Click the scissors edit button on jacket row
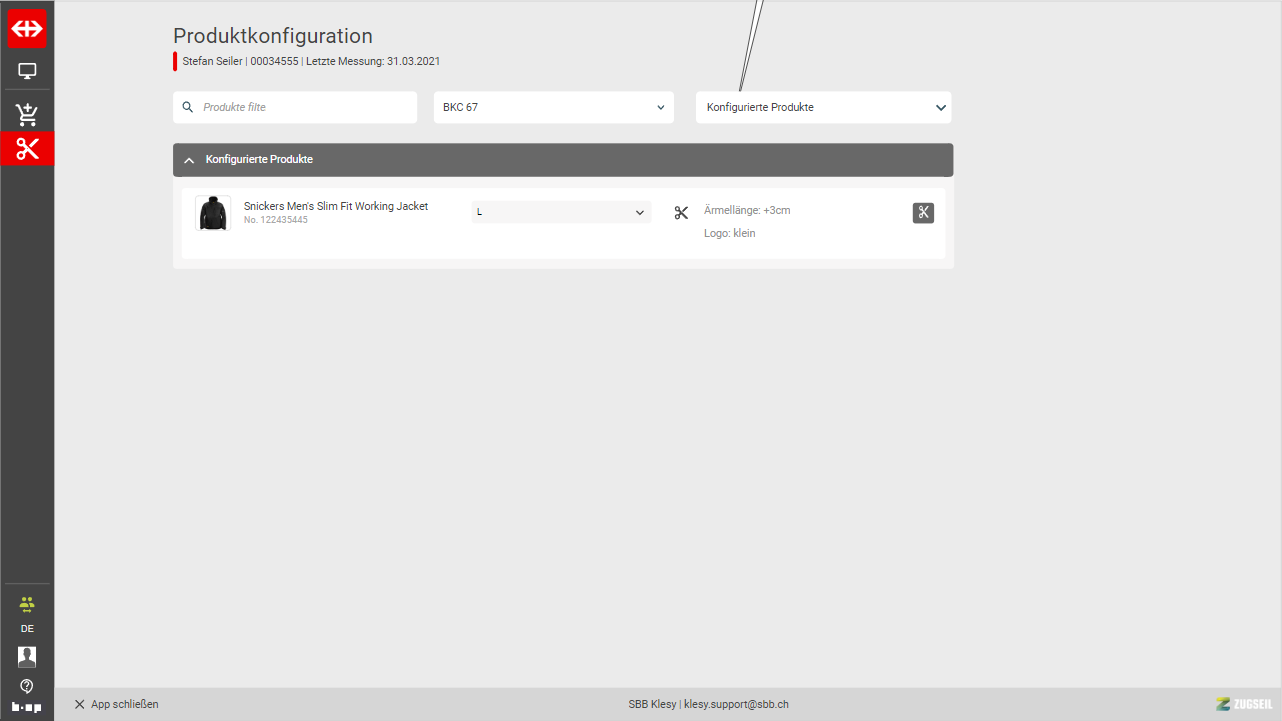The width and height of the screenshot is (1282, 721). (923, 212)
